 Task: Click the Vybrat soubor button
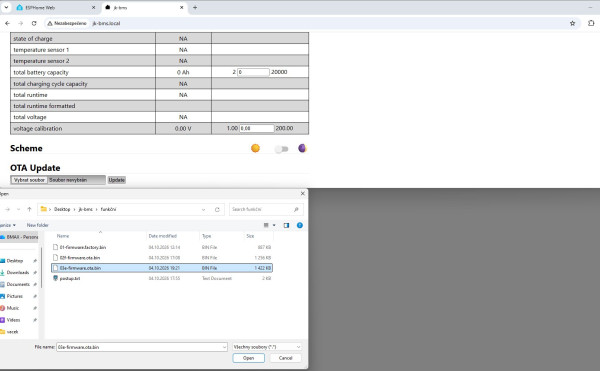click(x=29, y=180)
